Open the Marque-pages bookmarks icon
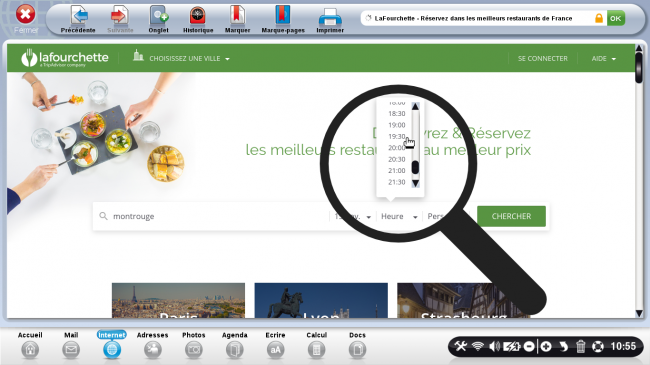This screenshot has width=650, height=365. (283, 16)
